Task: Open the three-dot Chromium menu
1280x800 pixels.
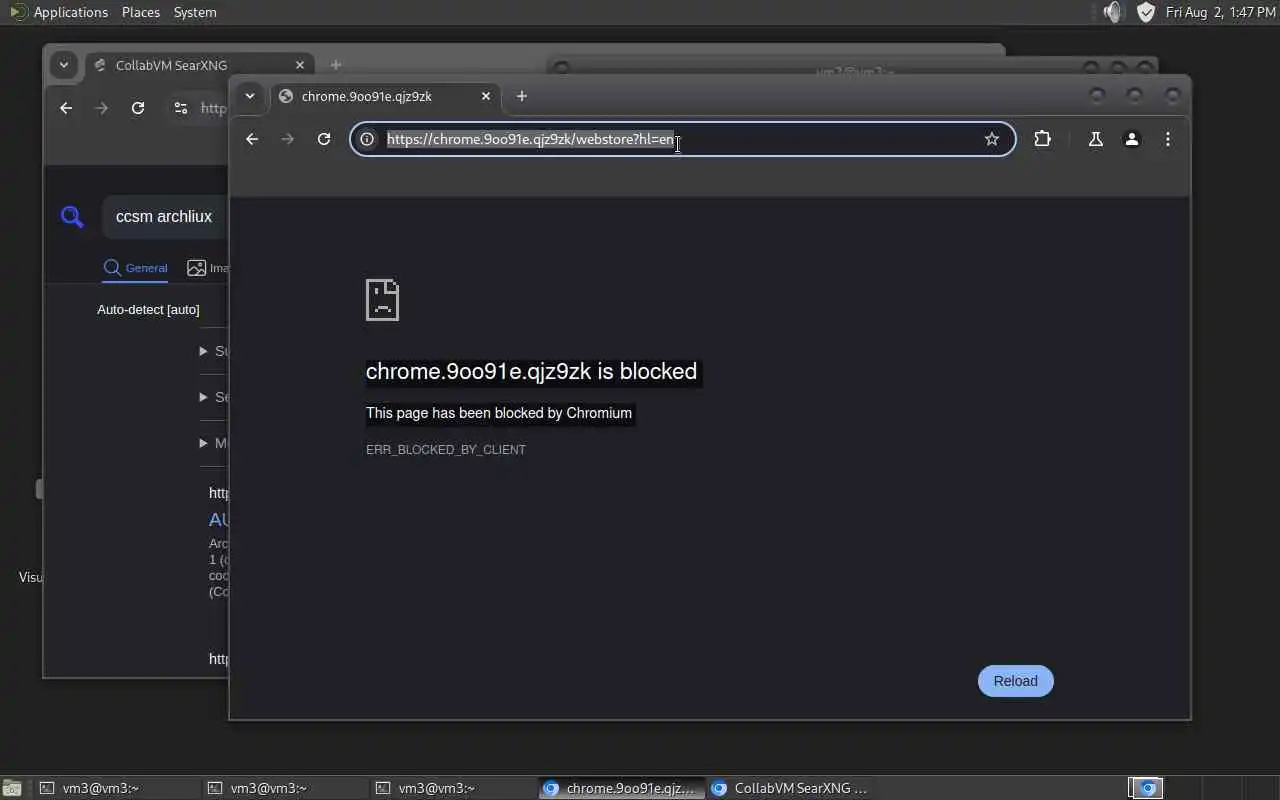Action: pyautogui.click(x=1168, y=139)
